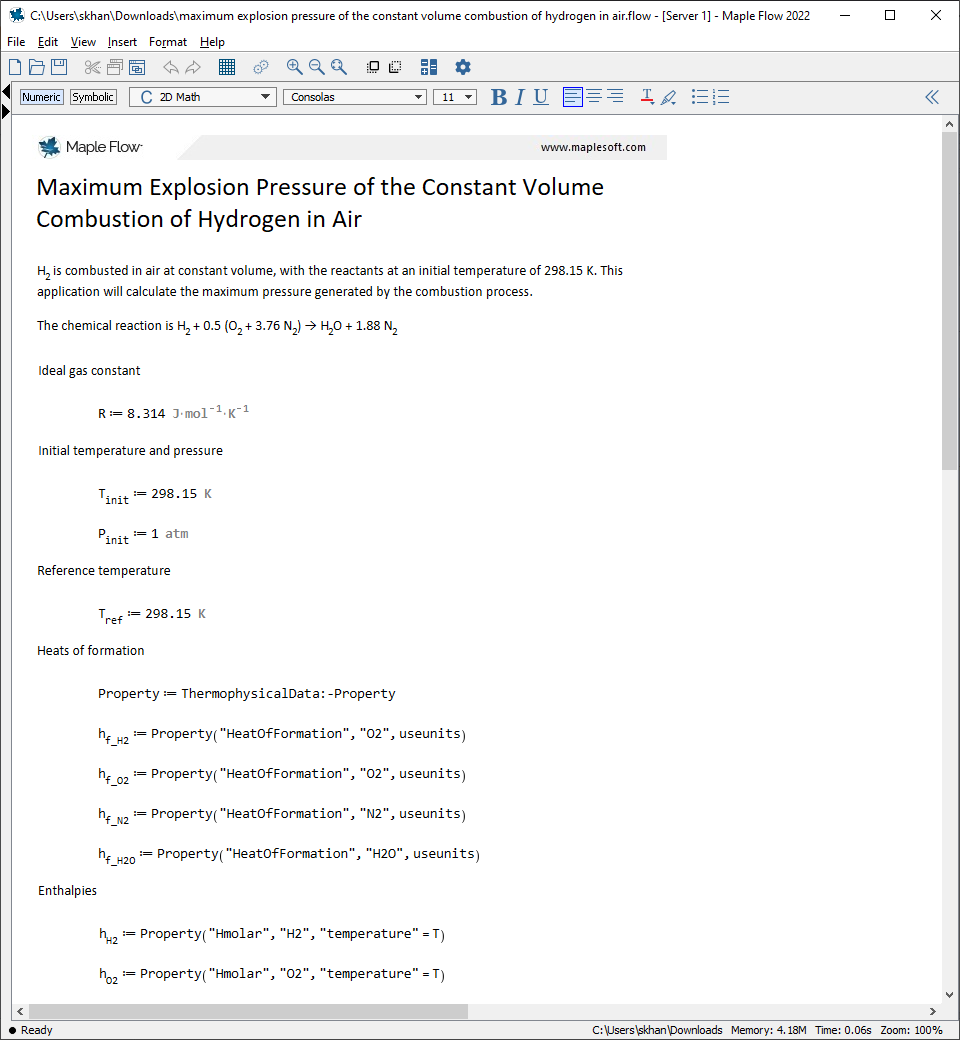Click the bulleted list icon

pyautogui.click(x=700, y=97)
